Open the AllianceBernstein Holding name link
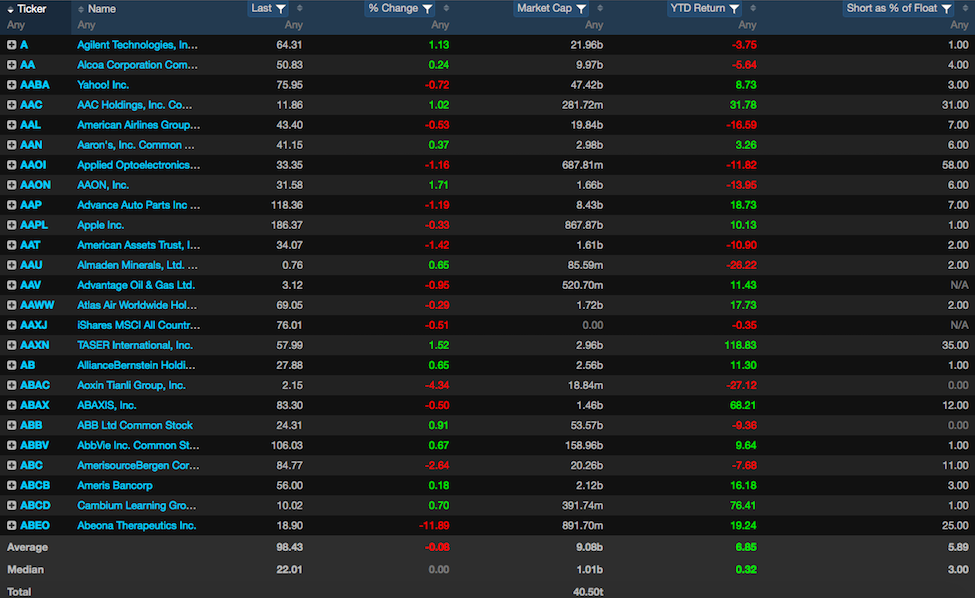The width and height of the screenshot is (975, 598). point(136,366)
